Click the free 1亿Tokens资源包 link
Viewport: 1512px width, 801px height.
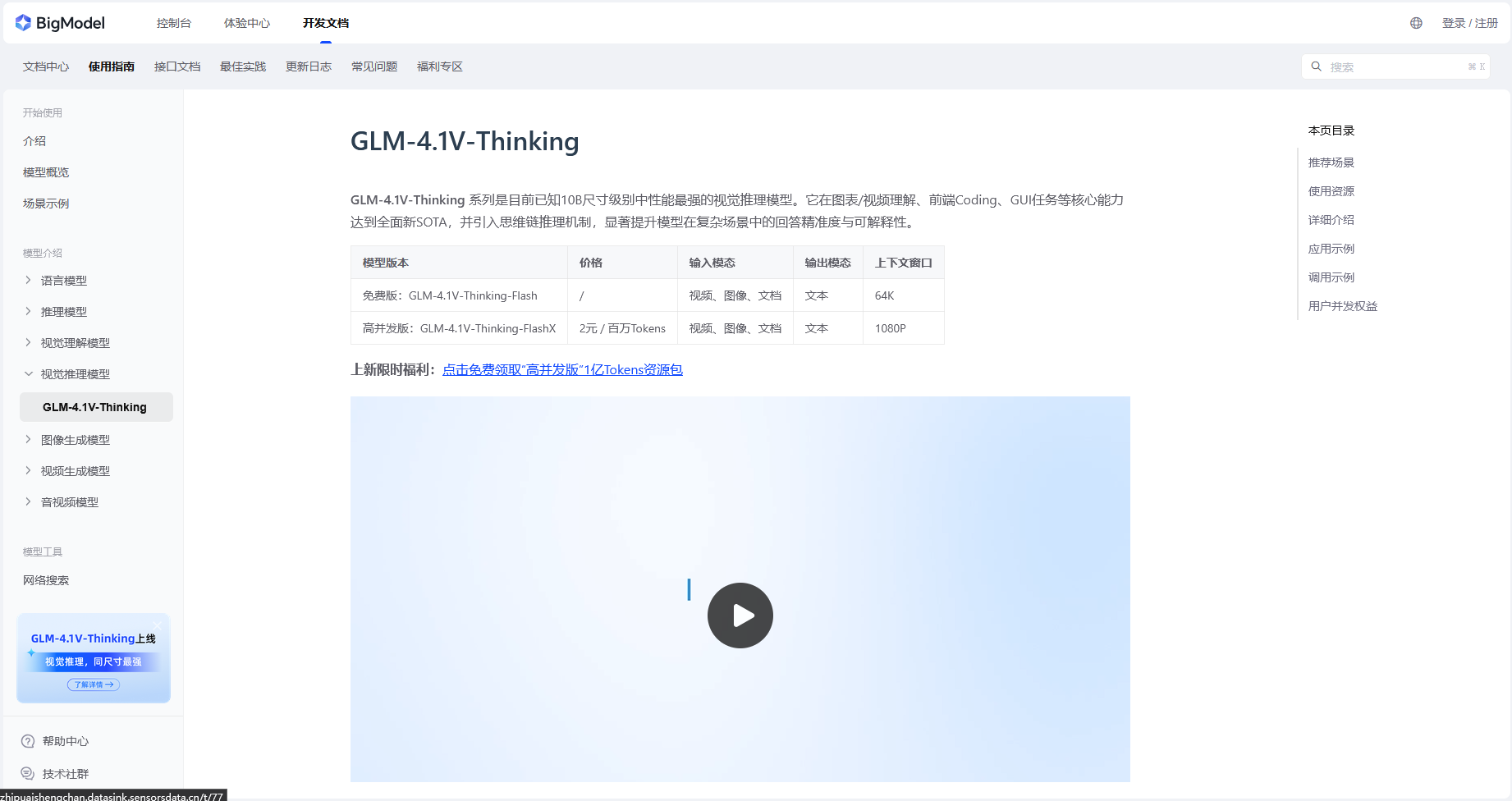coord(562,370)
